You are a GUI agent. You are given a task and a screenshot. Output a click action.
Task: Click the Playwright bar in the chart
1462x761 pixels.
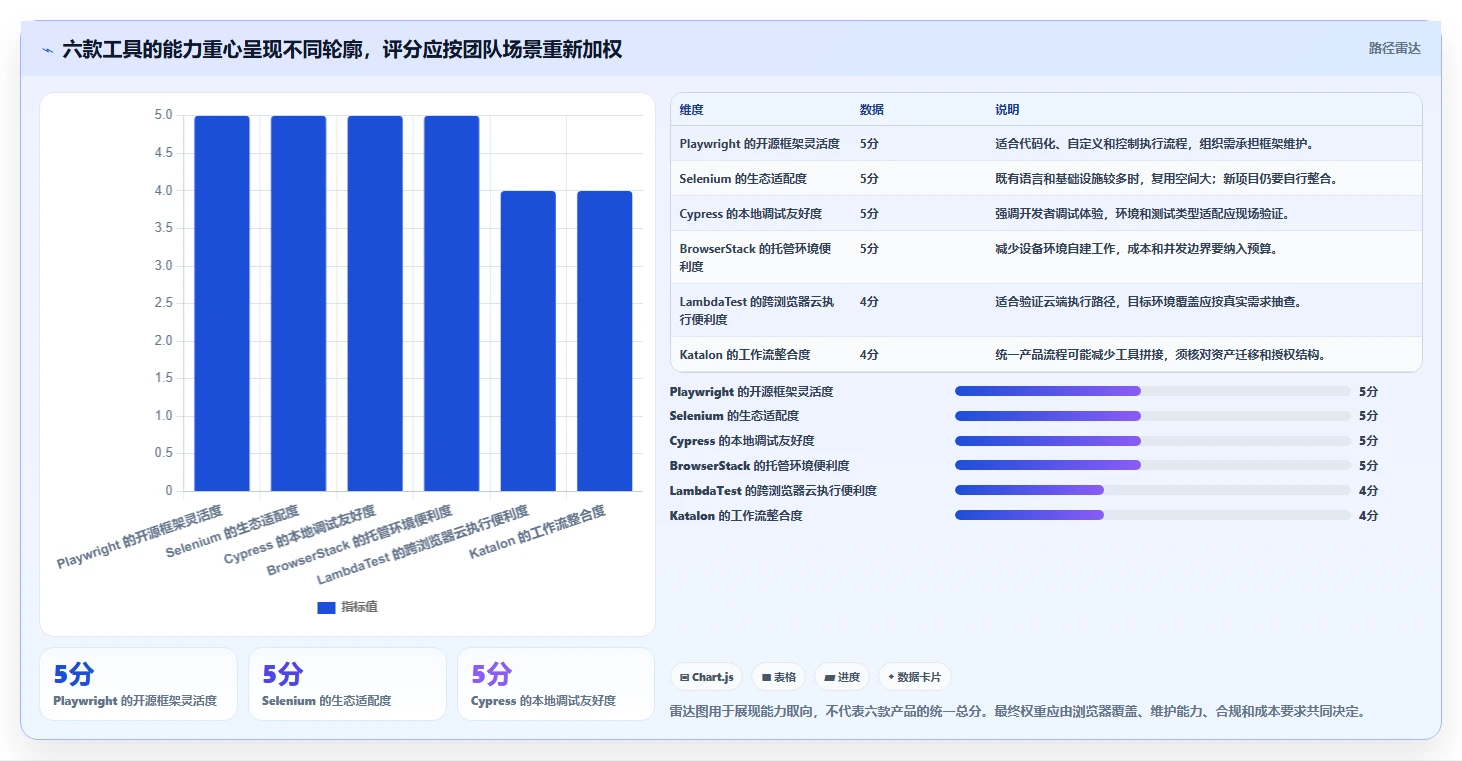pos(222,303)
